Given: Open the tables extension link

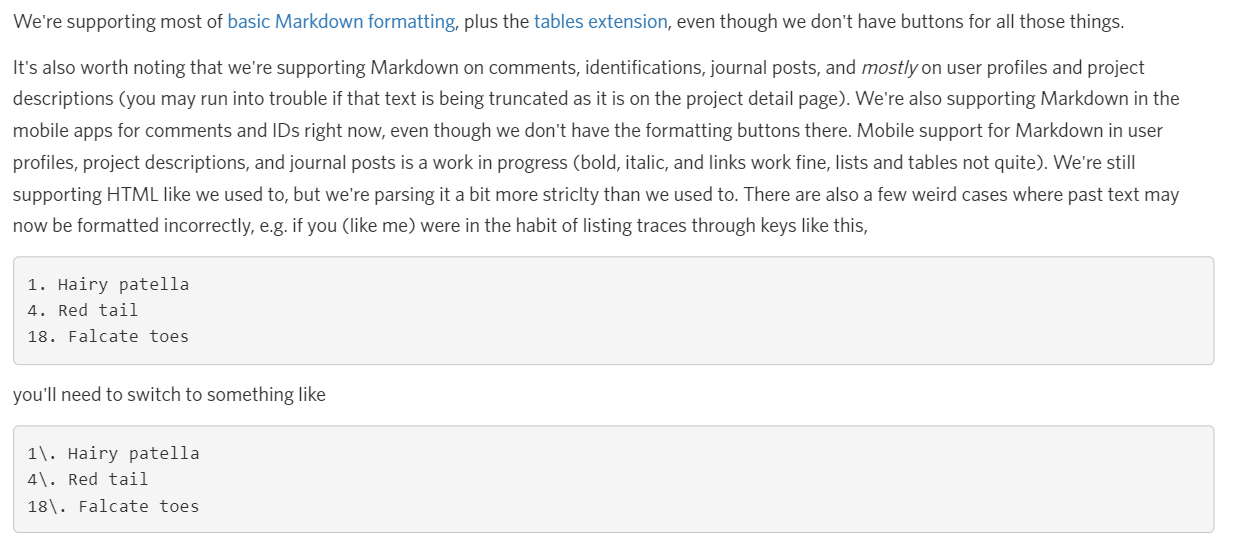Looking at the screenshot, I should (600, 21).
